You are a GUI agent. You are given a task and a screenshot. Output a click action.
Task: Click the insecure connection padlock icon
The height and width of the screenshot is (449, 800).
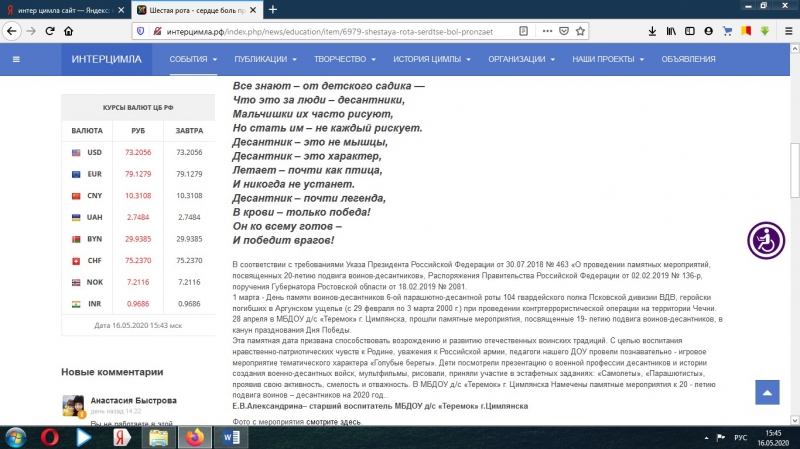click(x=157, y=31)
